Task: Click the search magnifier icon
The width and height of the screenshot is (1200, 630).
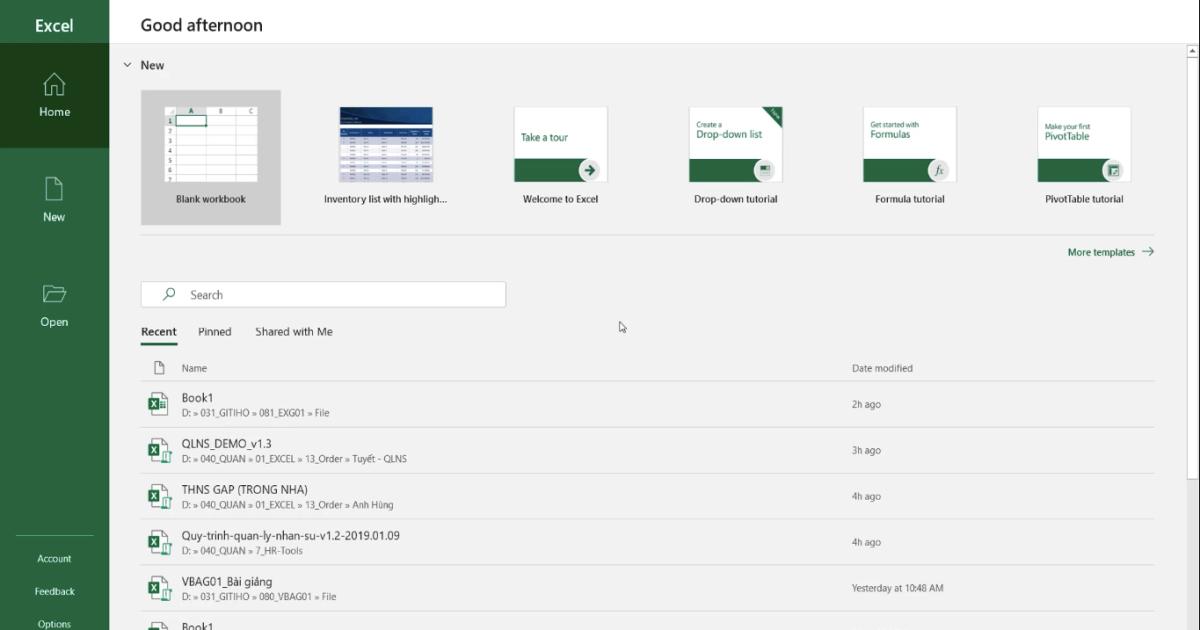Action: click(168, 294)
